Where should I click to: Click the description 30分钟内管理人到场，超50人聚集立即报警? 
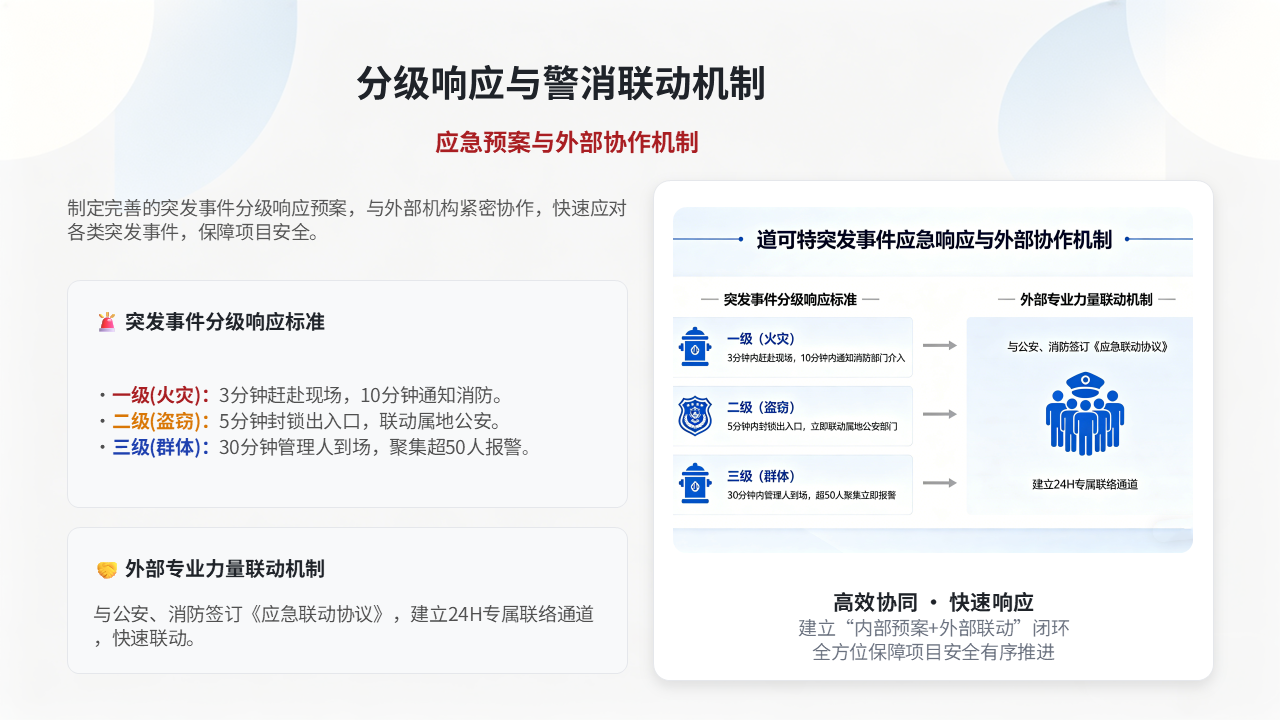click(x=812, y=495)
